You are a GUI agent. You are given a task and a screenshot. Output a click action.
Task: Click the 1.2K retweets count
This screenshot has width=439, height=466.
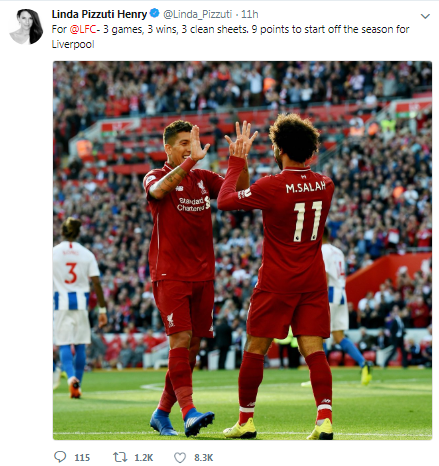[x=144, y=457]
